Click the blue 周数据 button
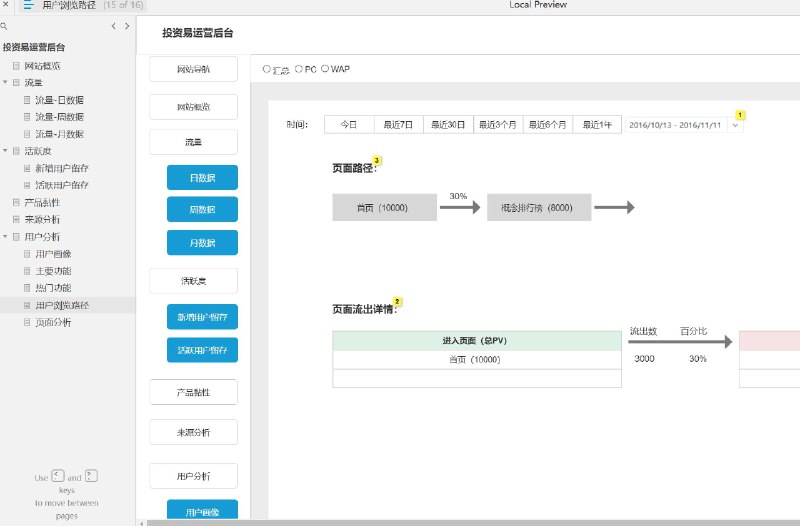The width and height of the screenshot is (800, 526). pos(202,209)
